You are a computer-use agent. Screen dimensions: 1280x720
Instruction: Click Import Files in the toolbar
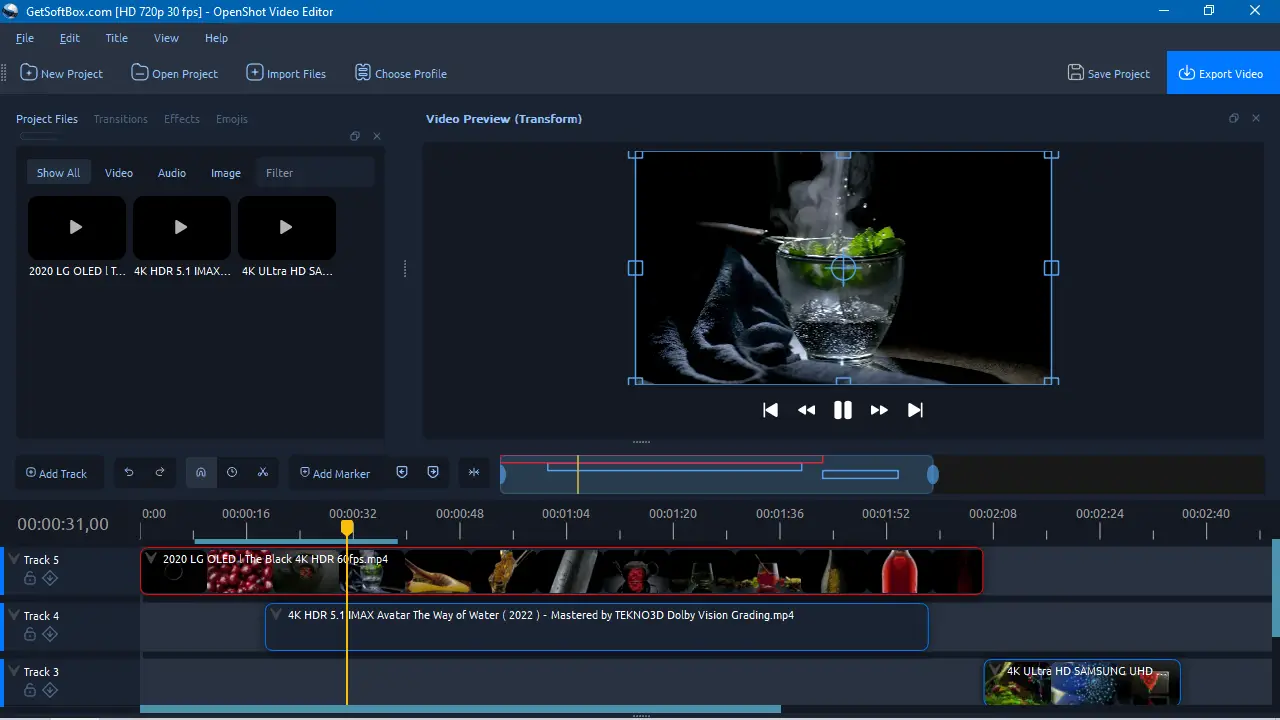(286, 73)
